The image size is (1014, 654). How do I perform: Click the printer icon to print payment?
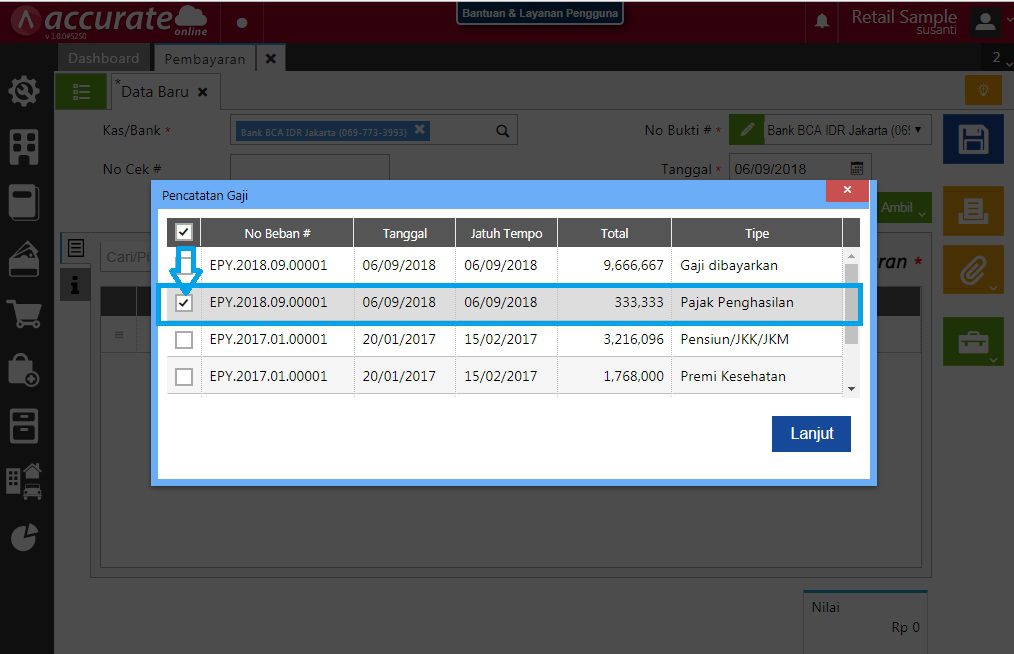click(x=971, y=210)
